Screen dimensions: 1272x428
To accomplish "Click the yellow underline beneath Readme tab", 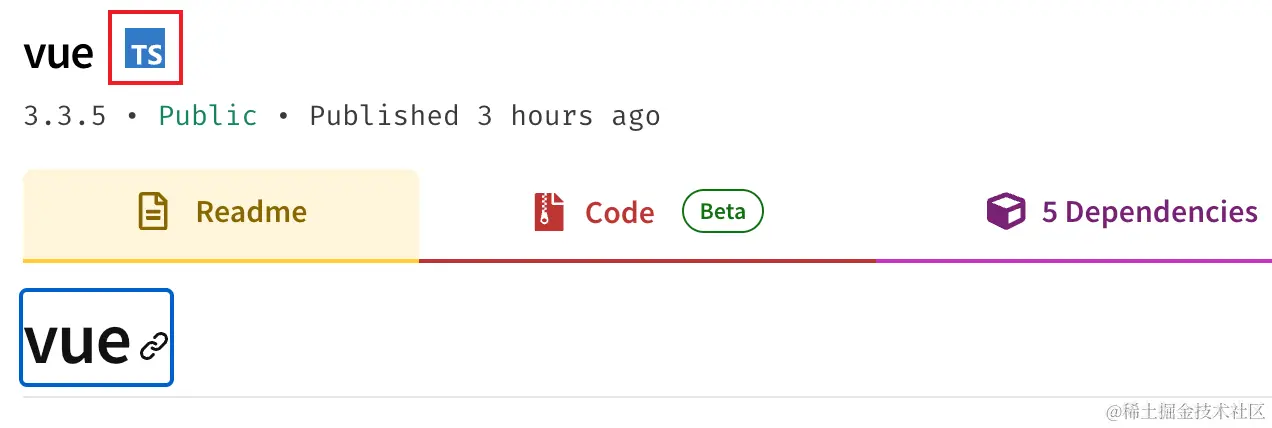I will [x=221, y=261].
